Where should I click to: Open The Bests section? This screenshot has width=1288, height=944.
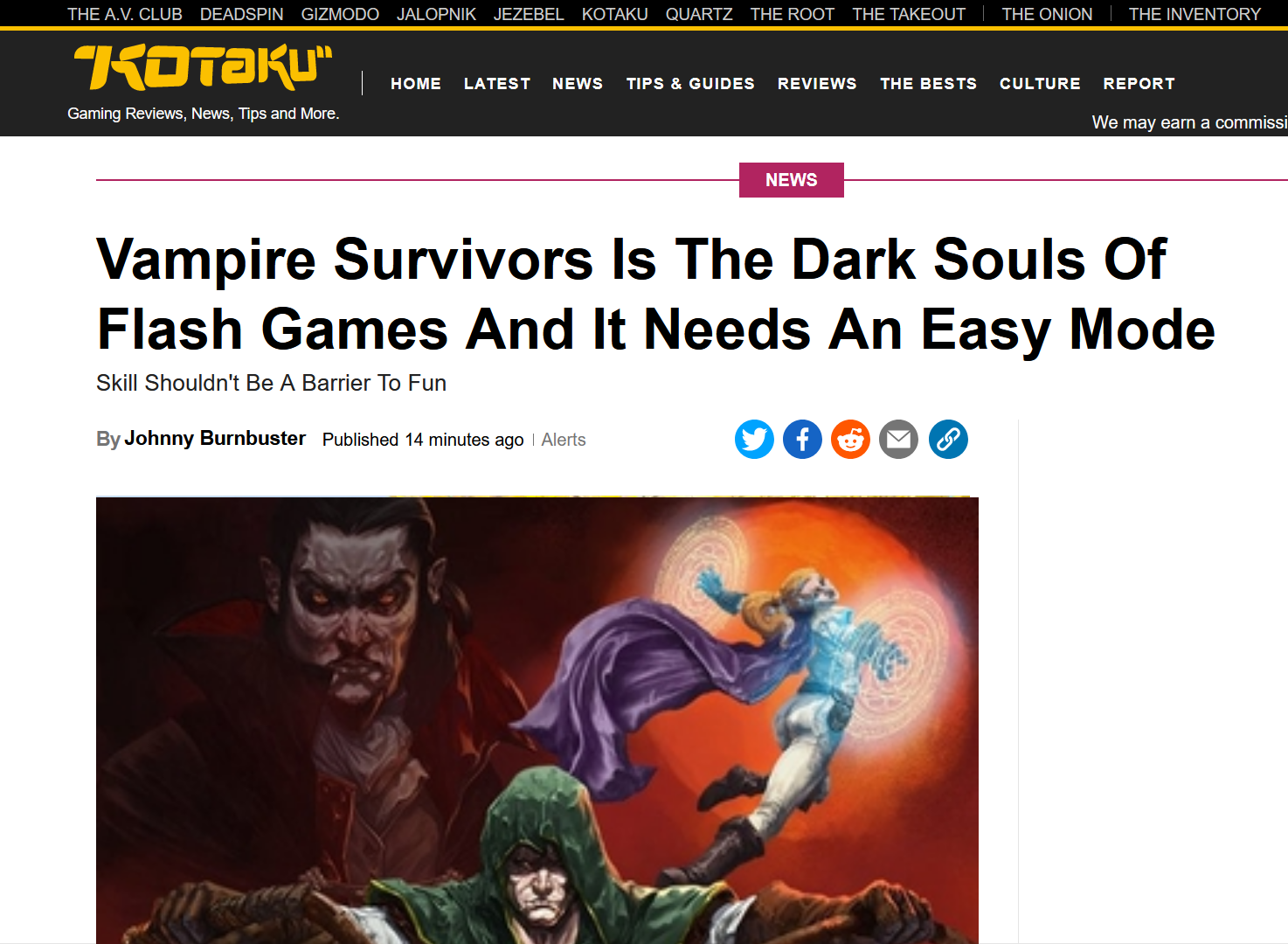click(928, 84)
